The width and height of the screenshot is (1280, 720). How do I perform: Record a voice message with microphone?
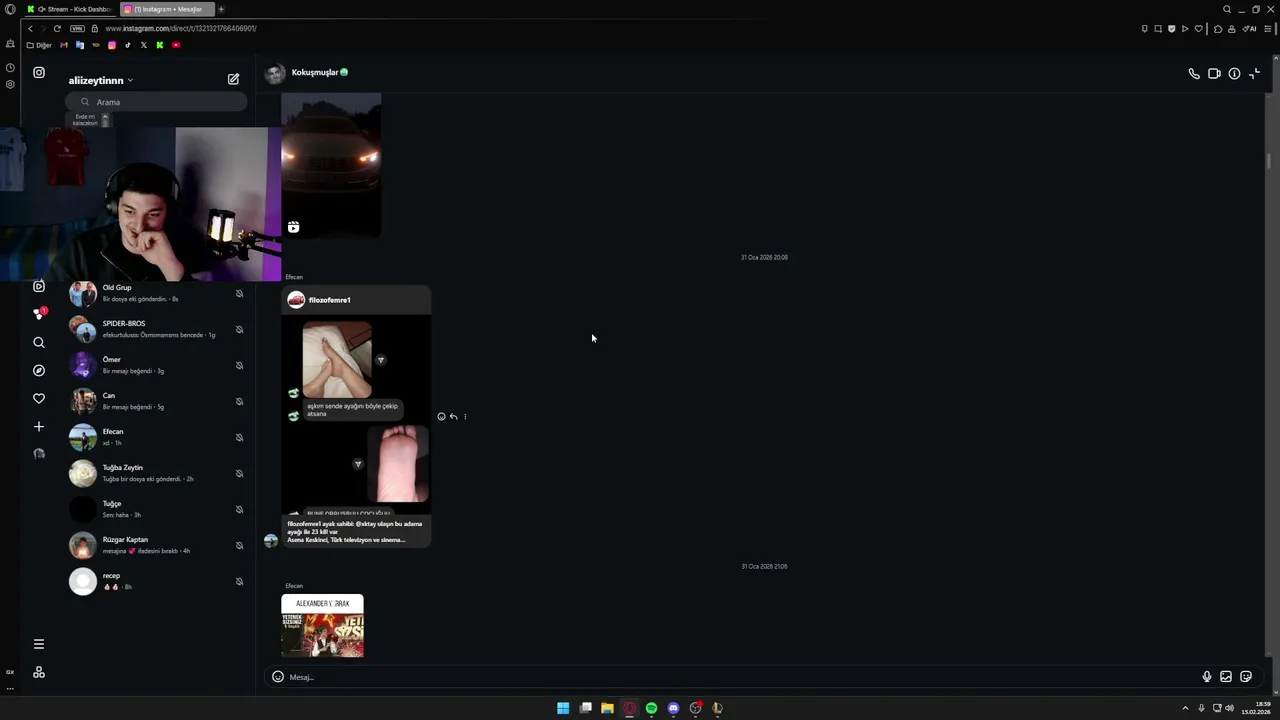1207,677
